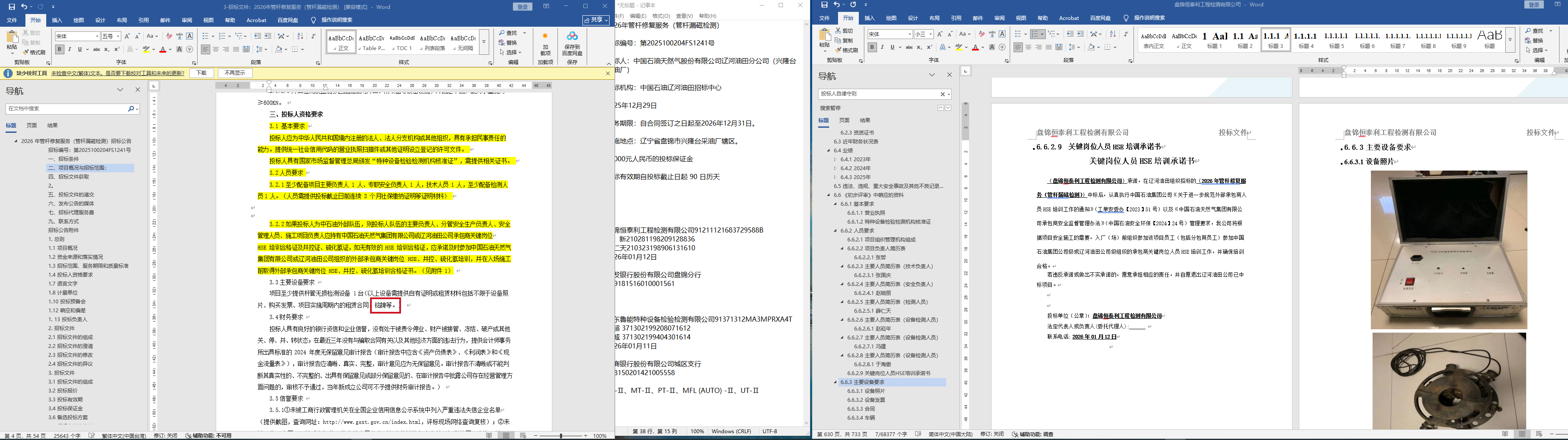Click Redo icon in right Word title bar
The height and width of the screenshot is (440, 1568).
click(x=853, y=5)
